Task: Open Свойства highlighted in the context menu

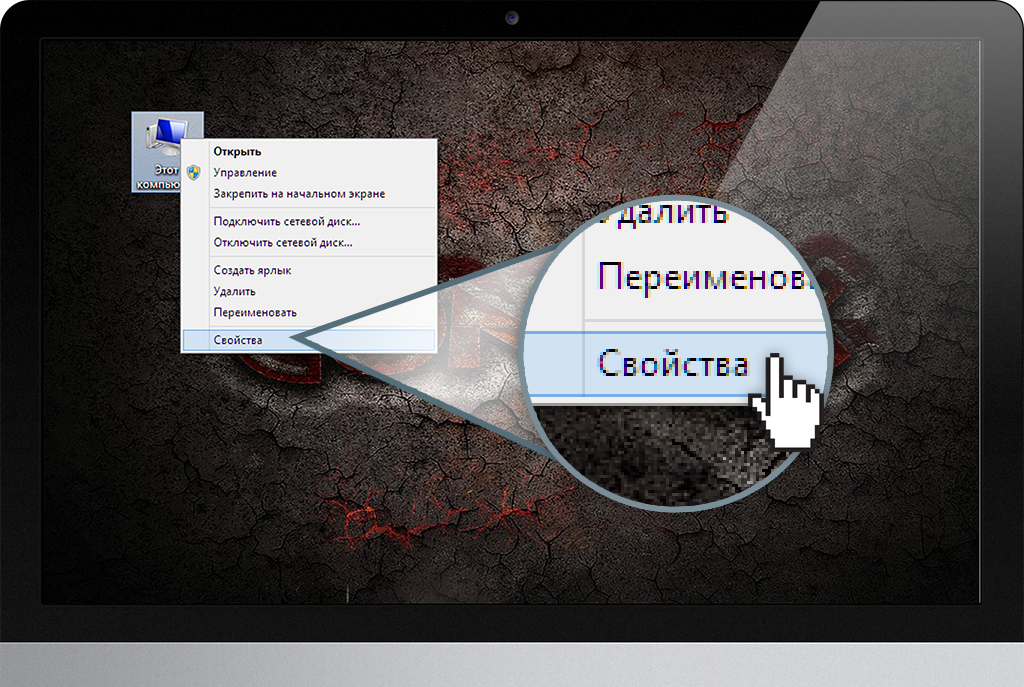Action: coord(238,340)
